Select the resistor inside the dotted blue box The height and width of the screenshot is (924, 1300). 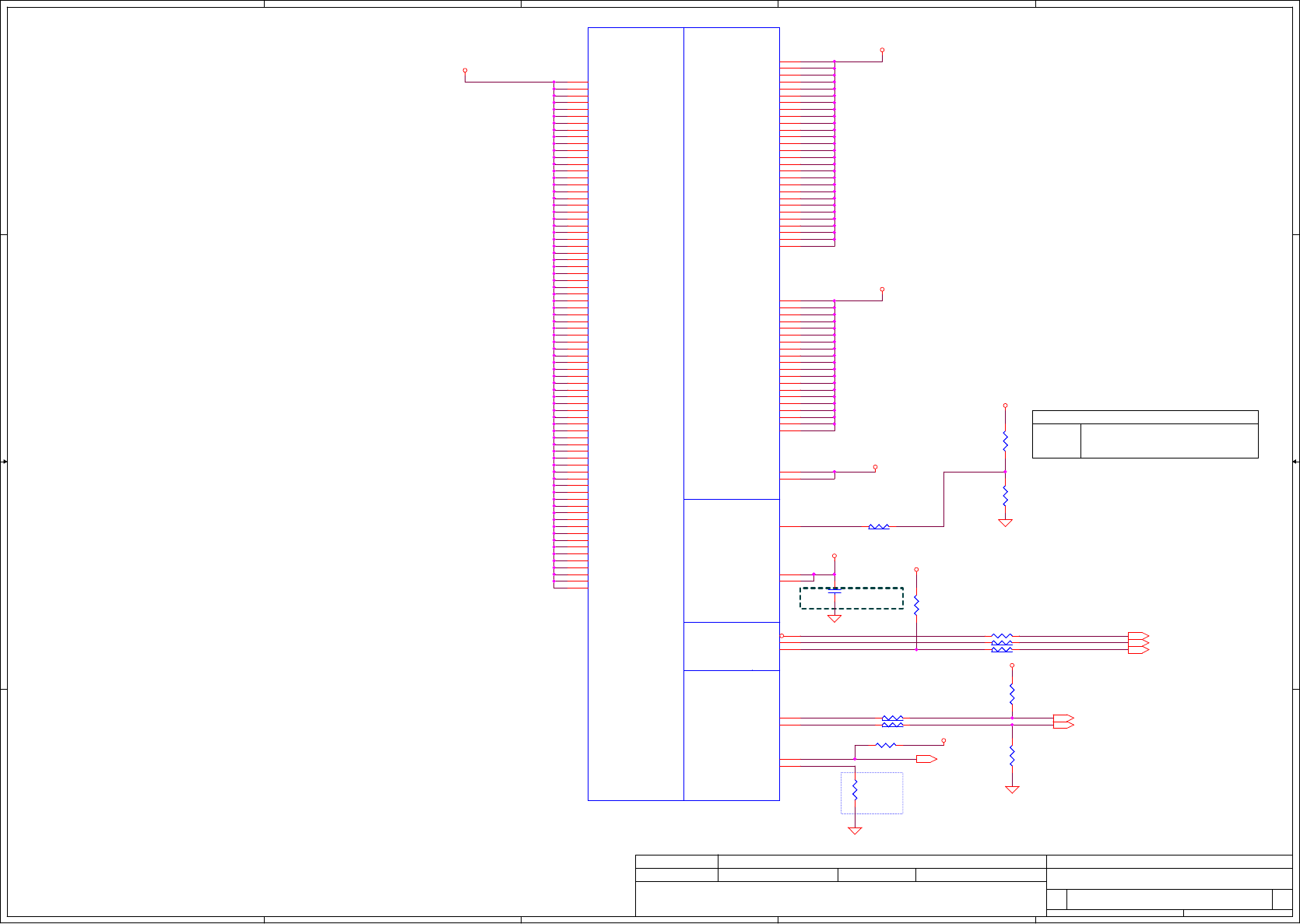855,790
